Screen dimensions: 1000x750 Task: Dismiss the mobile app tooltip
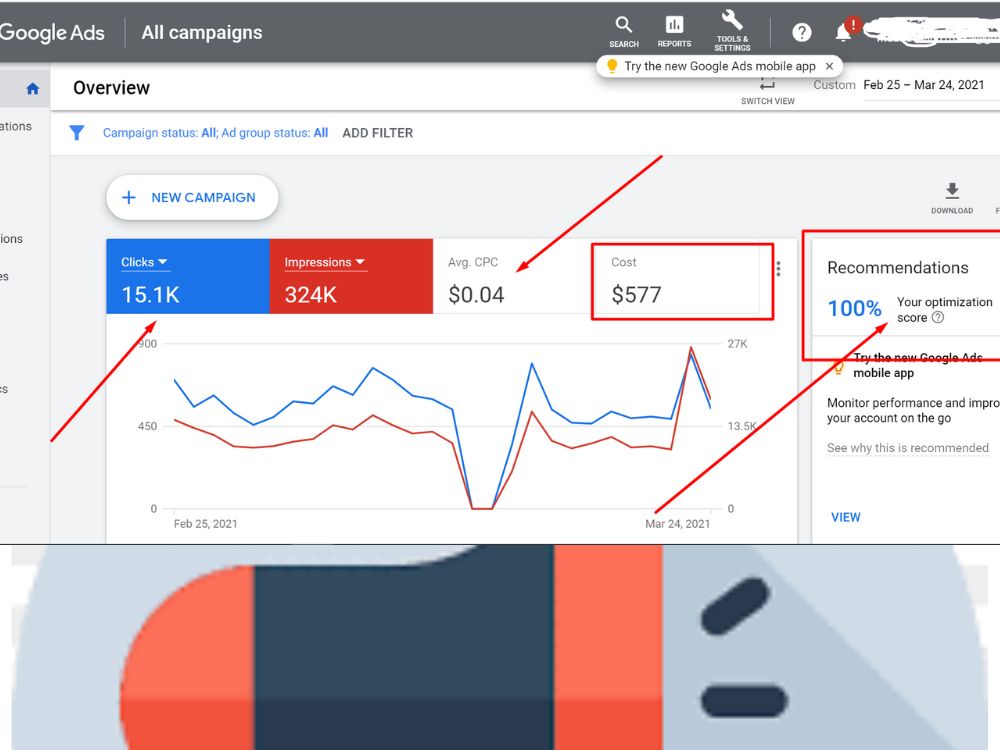pyautogui.click(x=829, y=66)
